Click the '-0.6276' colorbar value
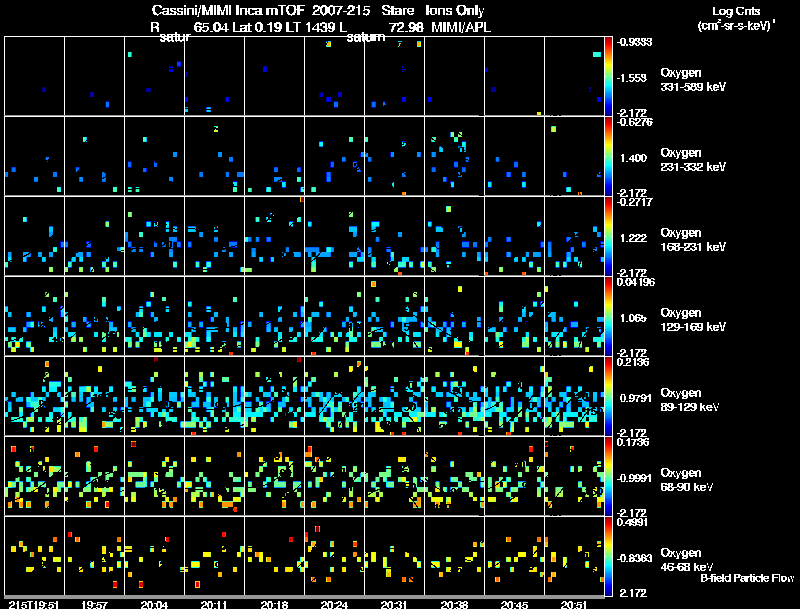The width and height of the screenshot is (800, 609). [634, 121]
